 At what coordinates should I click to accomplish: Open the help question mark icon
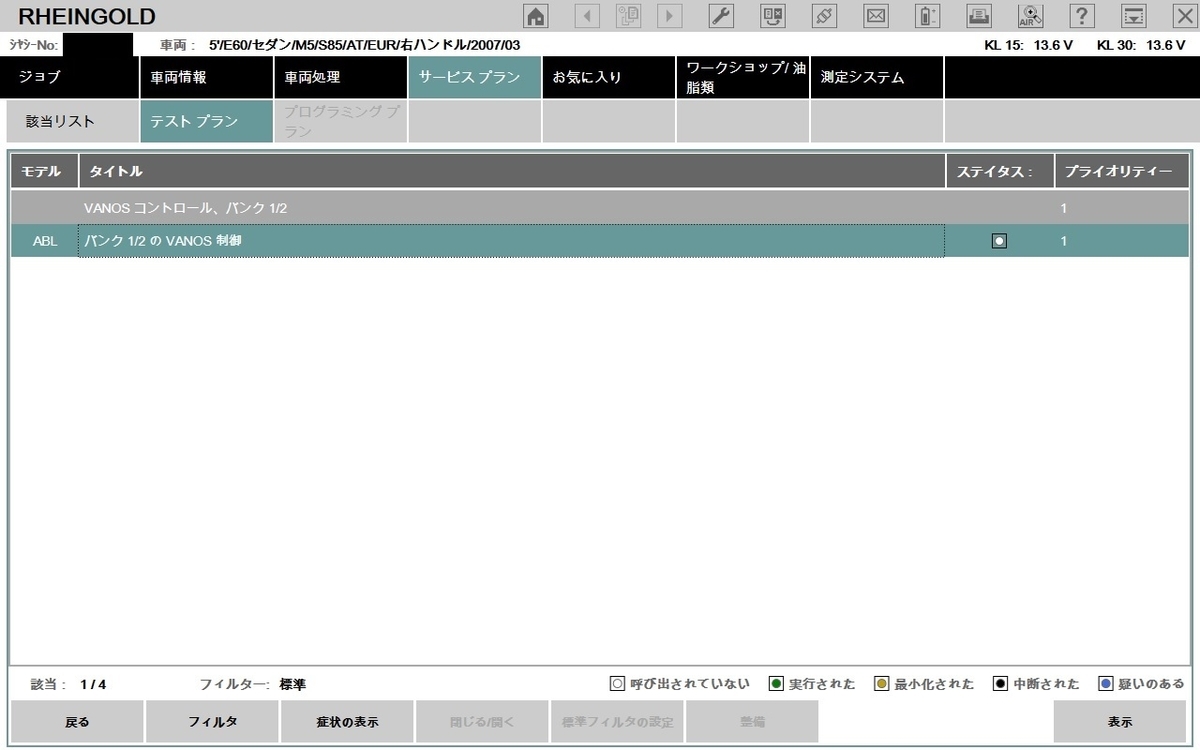tap(1082, 15)
